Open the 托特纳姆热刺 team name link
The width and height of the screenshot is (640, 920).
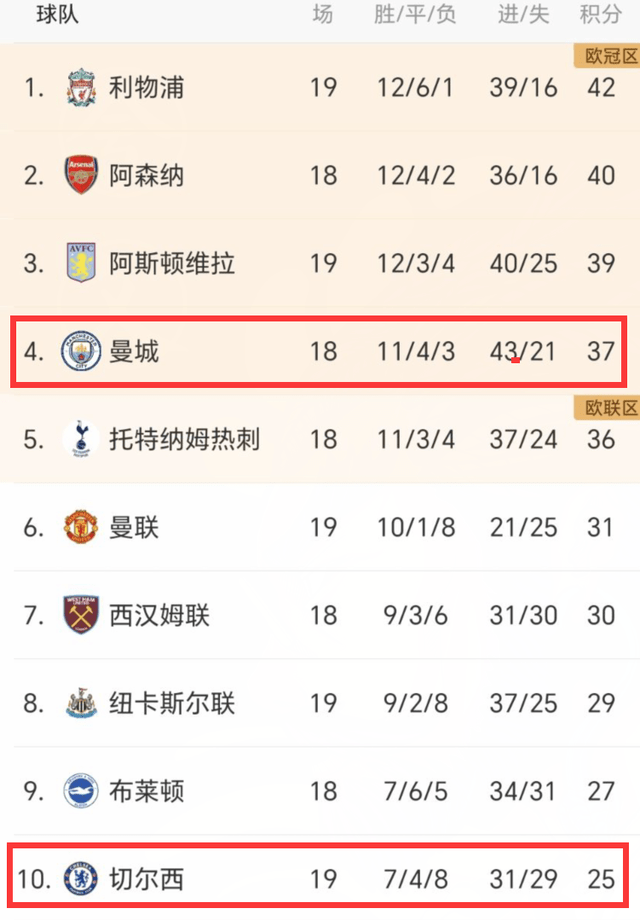click(x=185, y=439)
